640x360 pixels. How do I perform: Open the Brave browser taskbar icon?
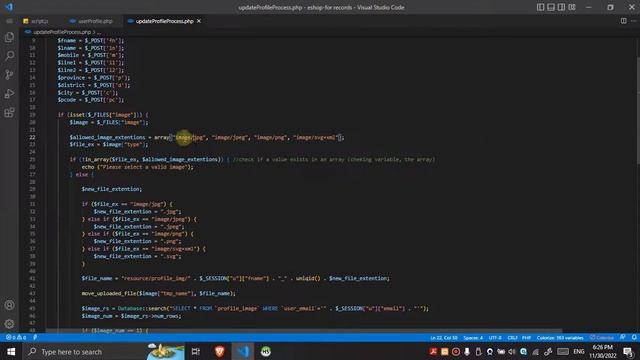pos(219,351)
